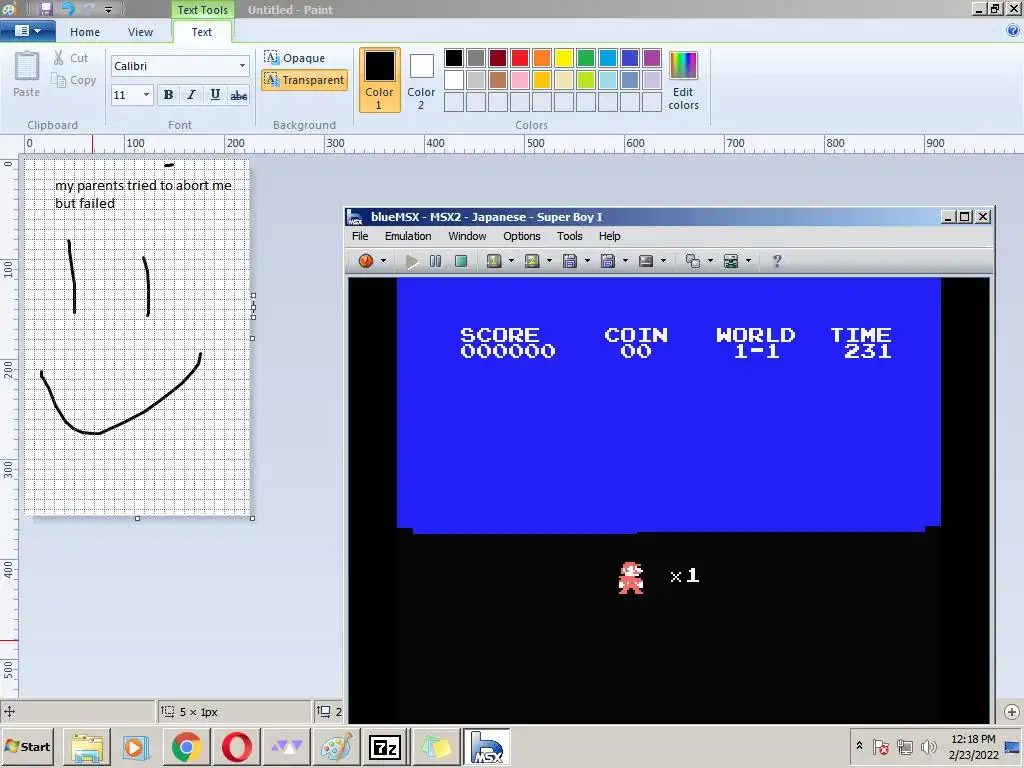
Task: Switch to the View ribbon tab
Action: click(x=140, y=32)
